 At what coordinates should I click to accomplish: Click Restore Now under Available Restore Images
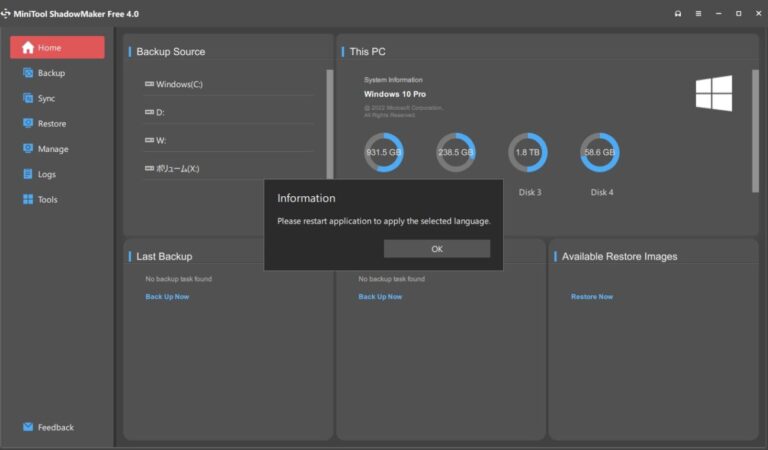click(x=592, y=297)
